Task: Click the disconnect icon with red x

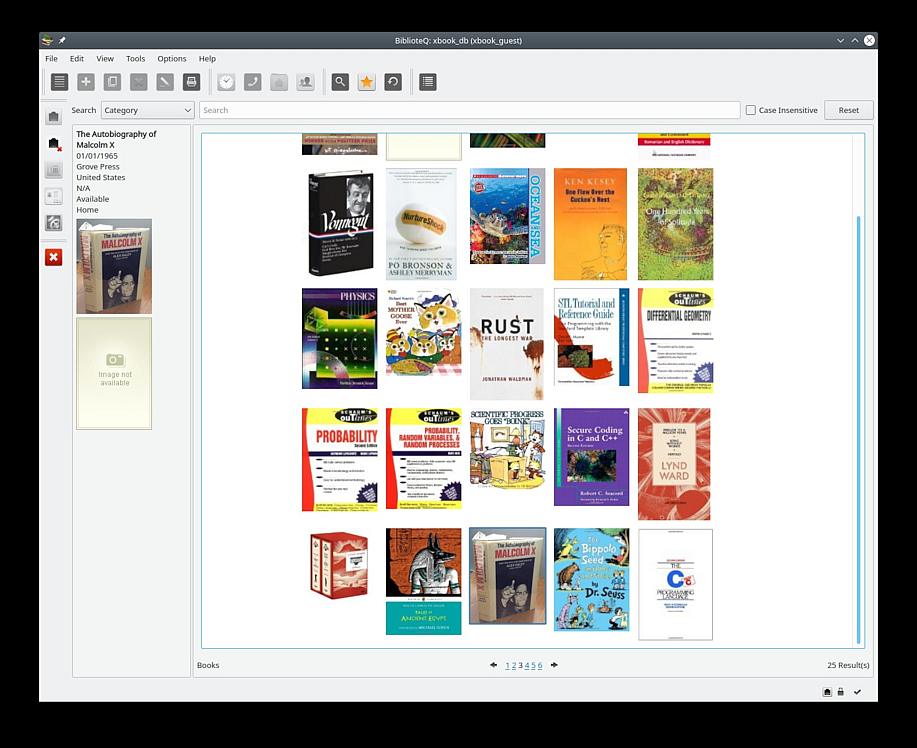Action: click(x=54, y=144)
